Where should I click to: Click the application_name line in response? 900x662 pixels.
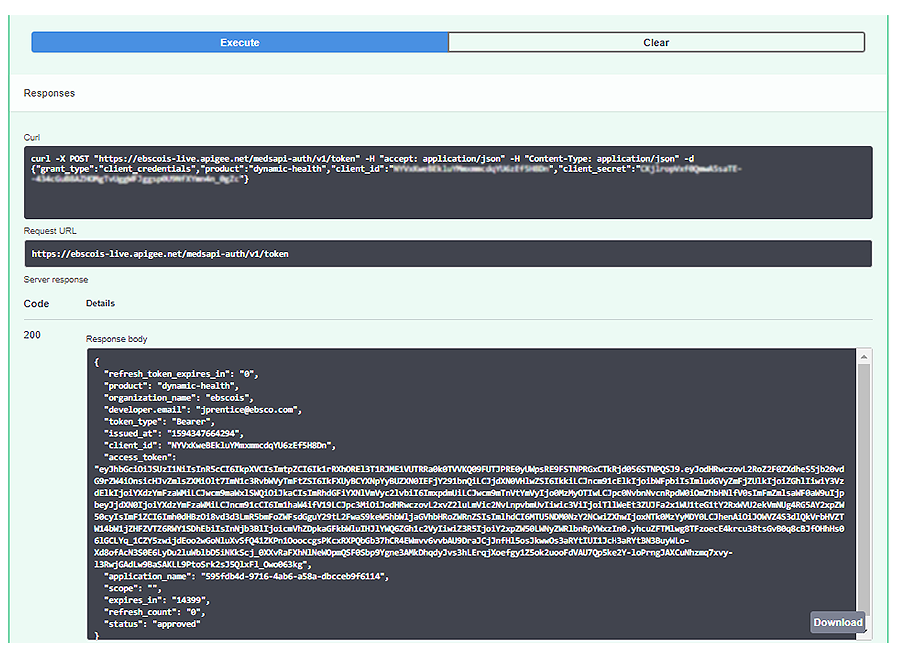click(242, 575)
